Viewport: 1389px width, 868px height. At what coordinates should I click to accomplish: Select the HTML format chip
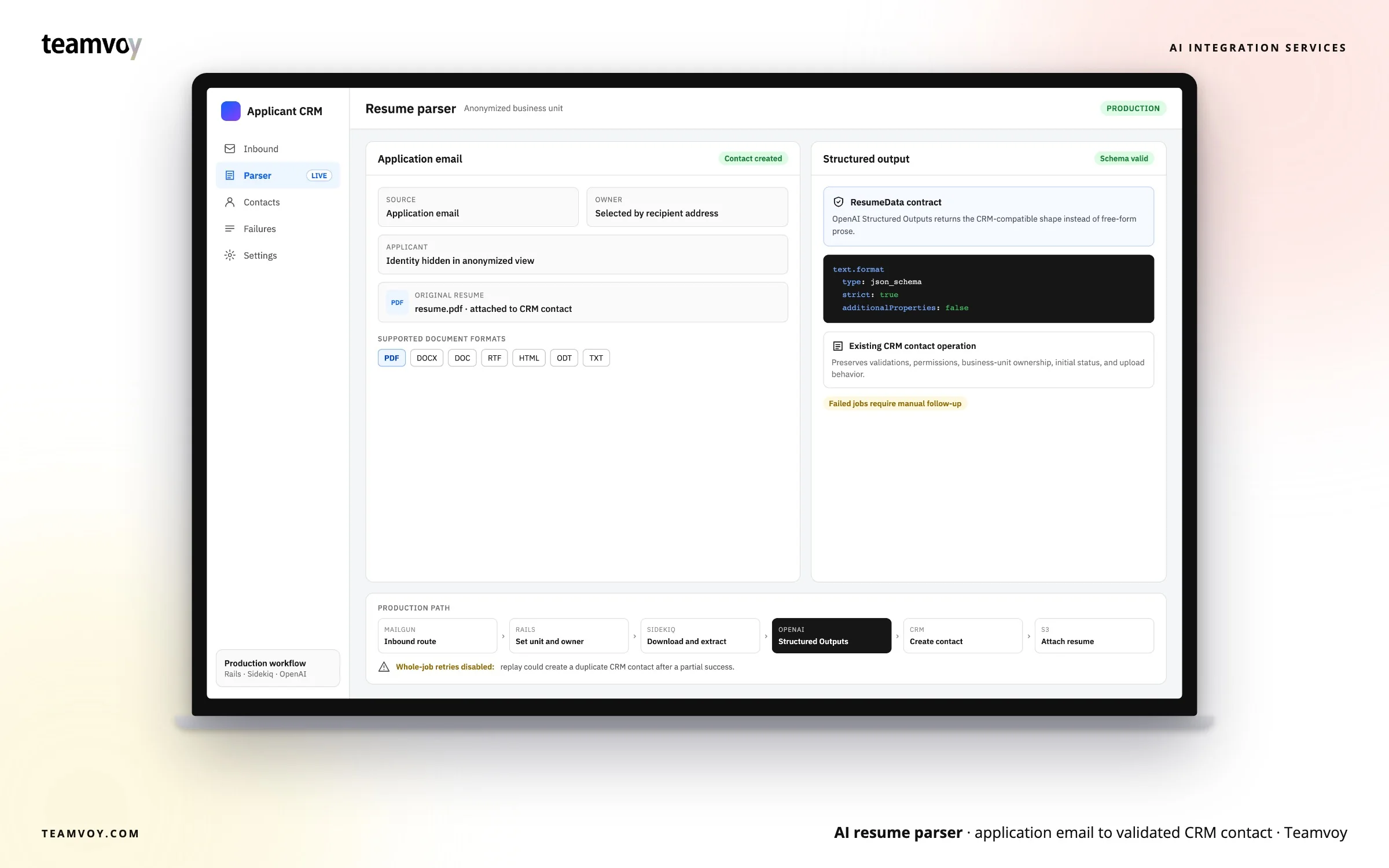tap(529, 358)
